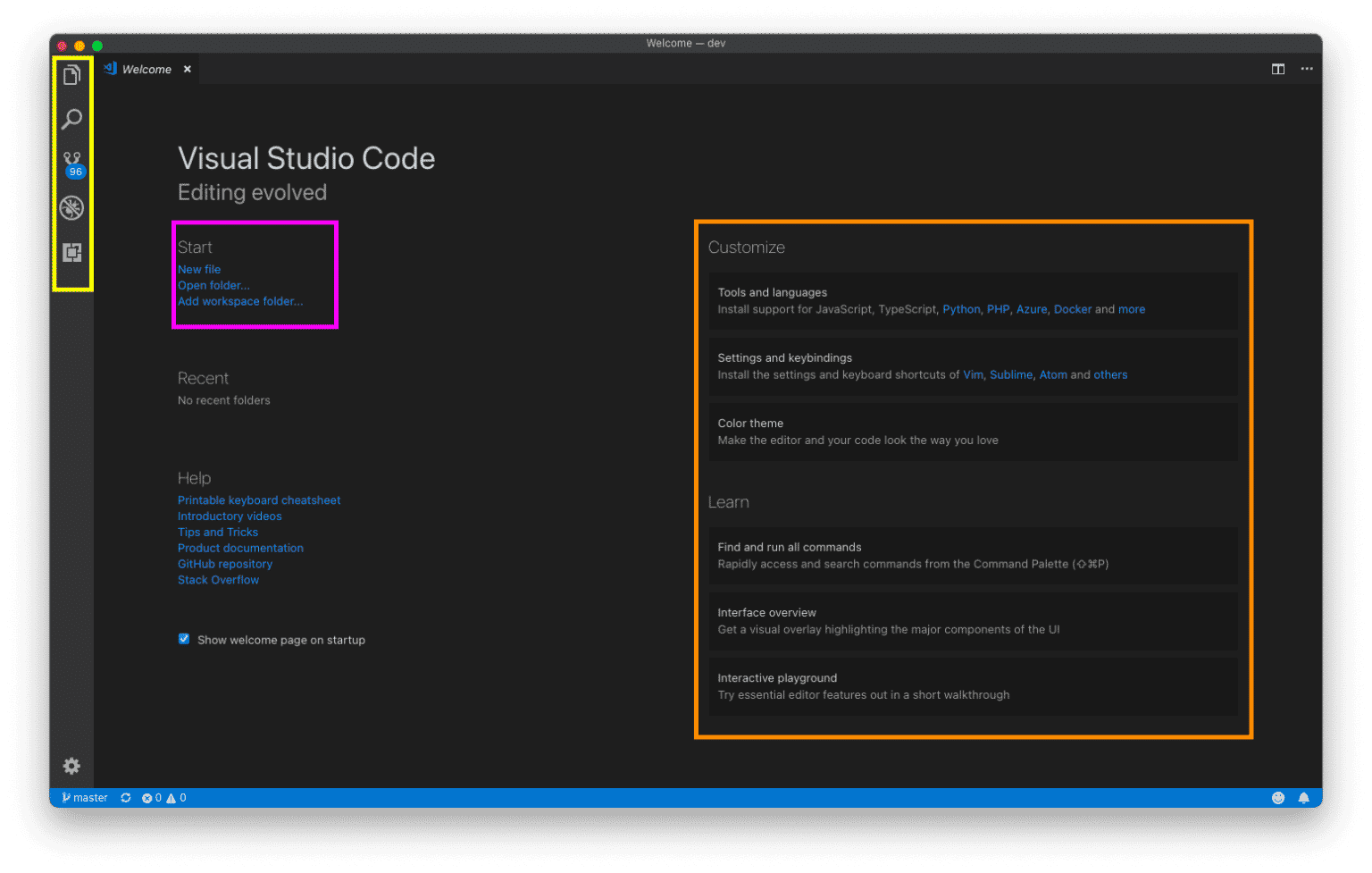This screenshot has width=1372, height=873.
Task: Click the master branch label
Action: (88, 797)
